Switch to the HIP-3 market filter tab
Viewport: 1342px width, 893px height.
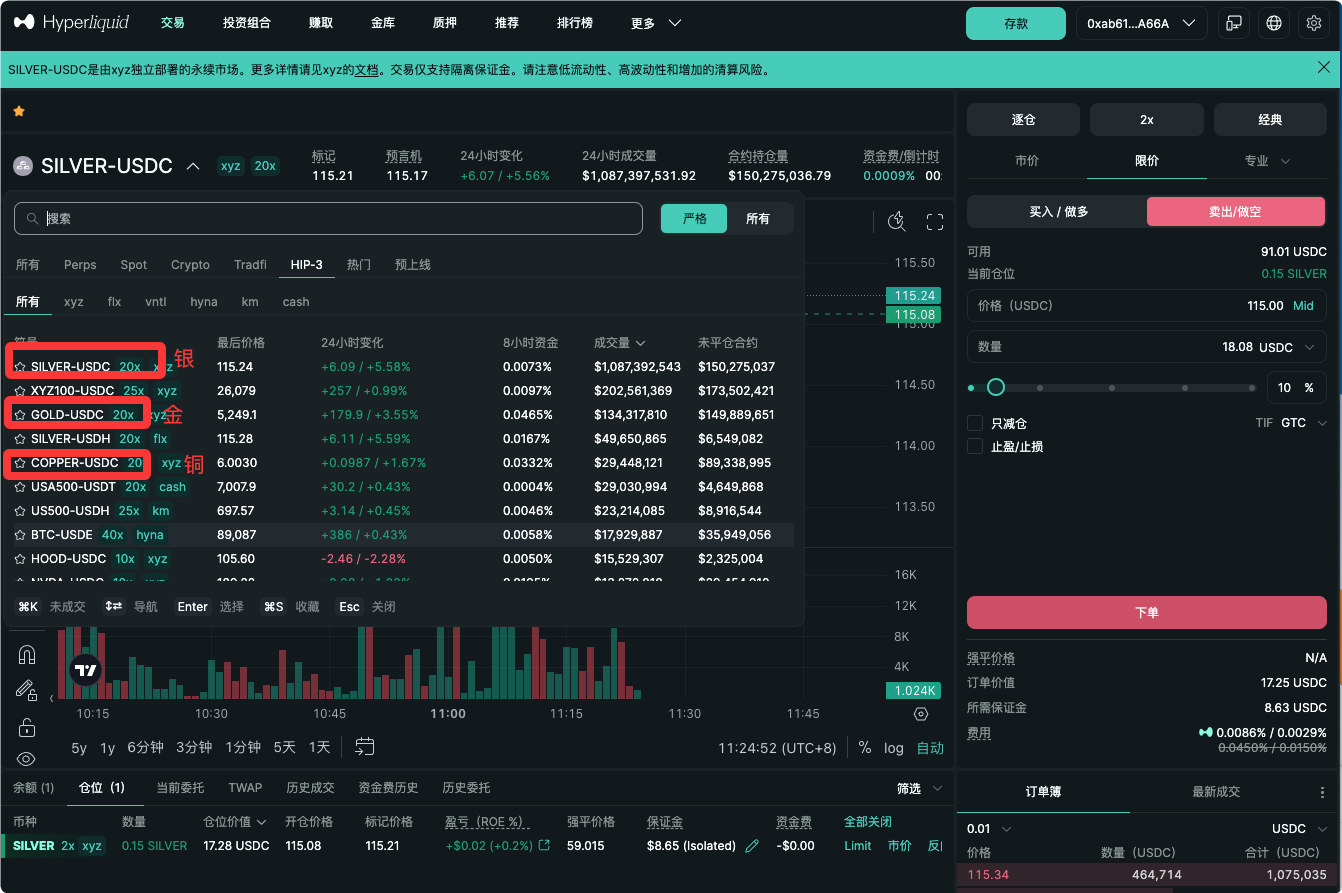303,264
